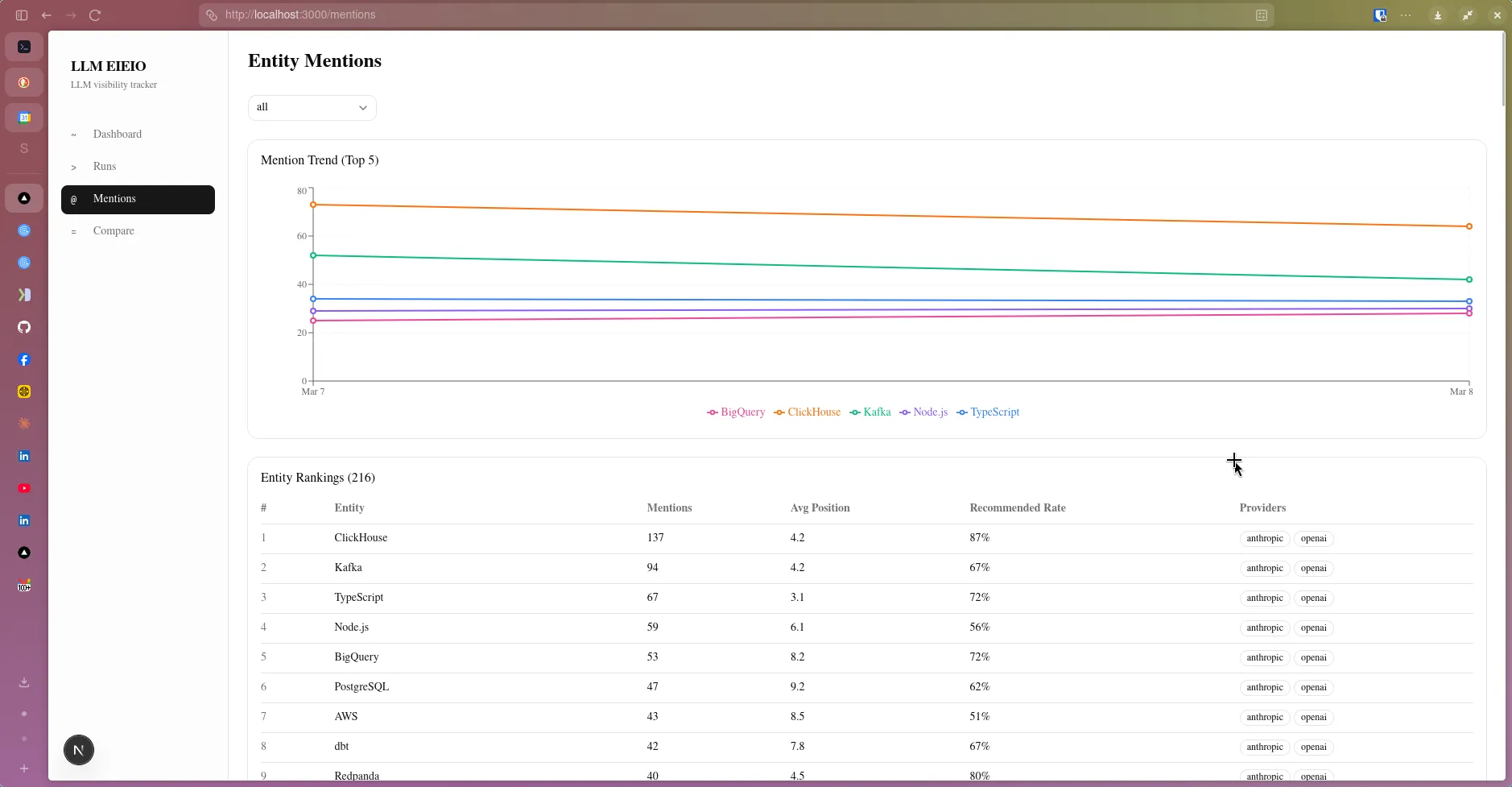
Task: Open the GitHub tab in sidebar
Action: coord(24,327)
